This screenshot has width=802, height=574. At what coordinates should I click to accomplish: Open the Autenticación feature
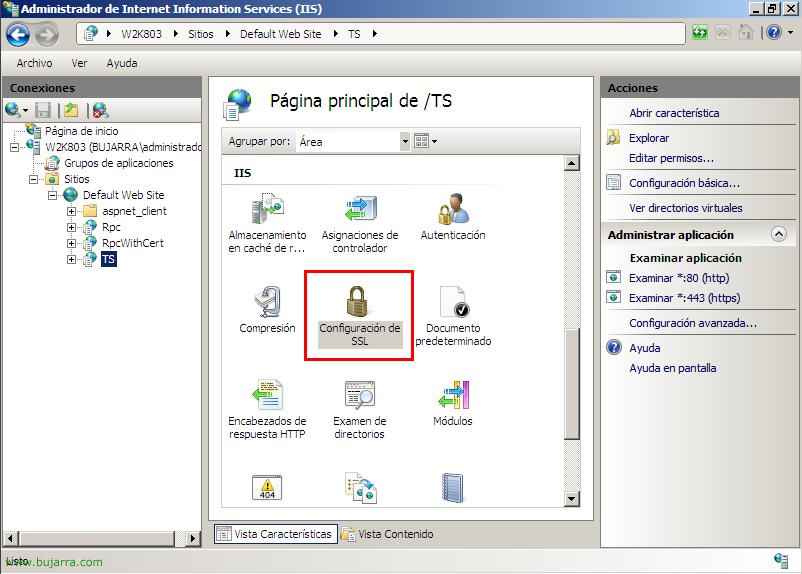tap(453, 217)
